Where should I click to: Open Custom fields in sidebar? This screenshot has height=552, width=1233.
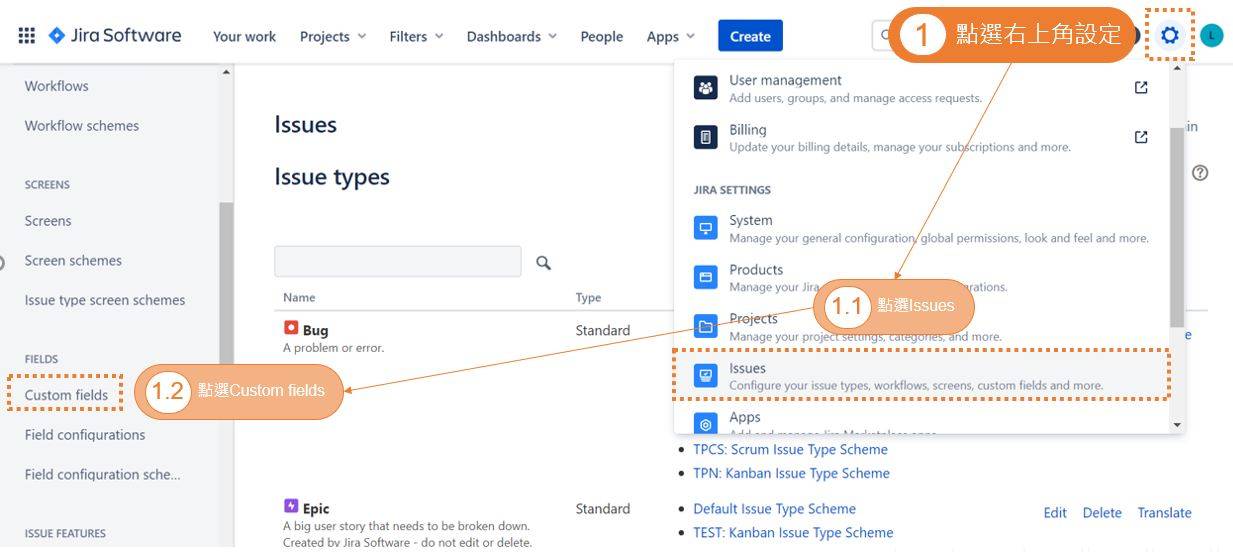[x=66, y=395]
